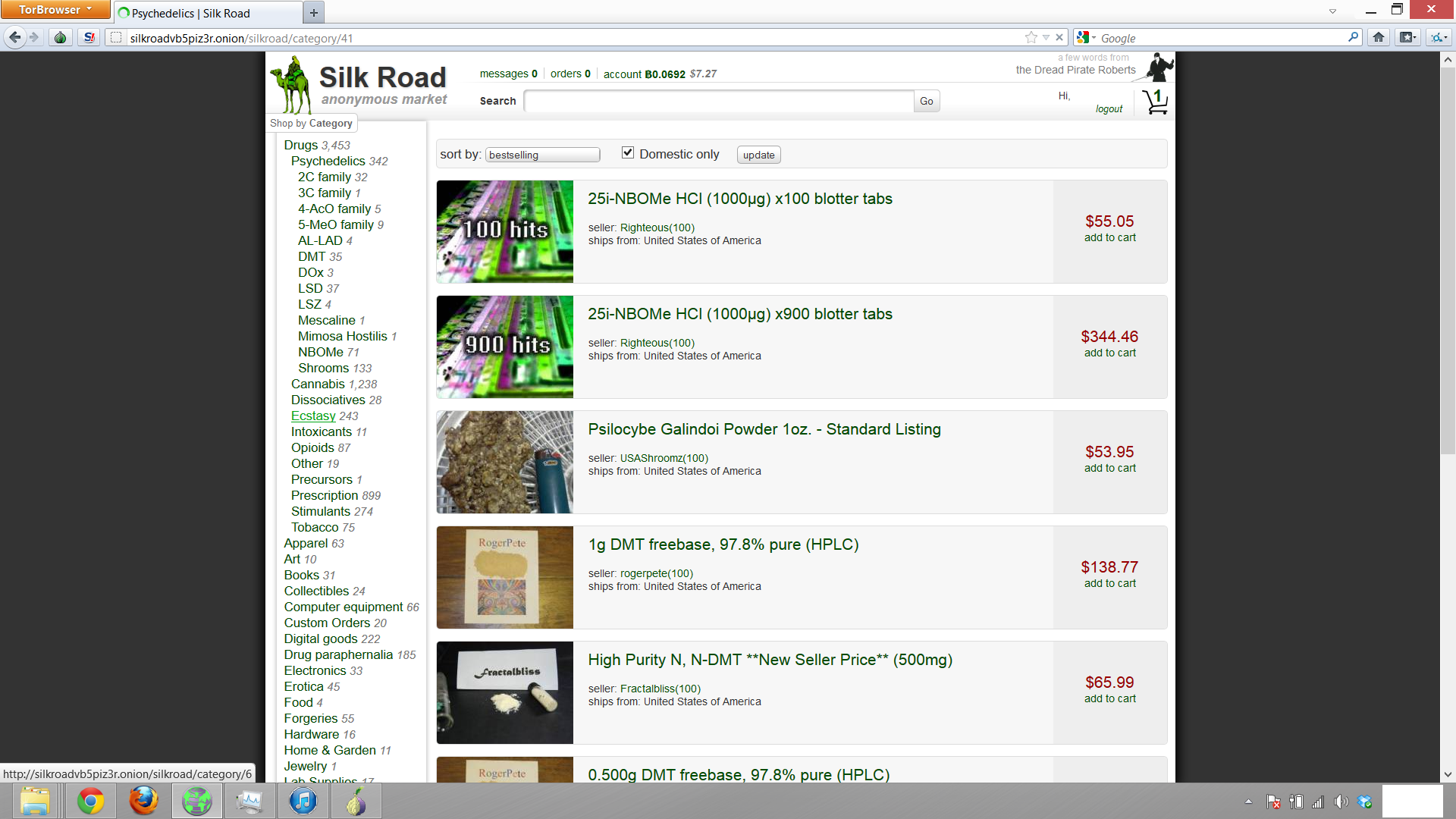The height and width of the screenshot is (819, 1456).
Task: Open the Ecstasy category link
Action: click(313, 416)
